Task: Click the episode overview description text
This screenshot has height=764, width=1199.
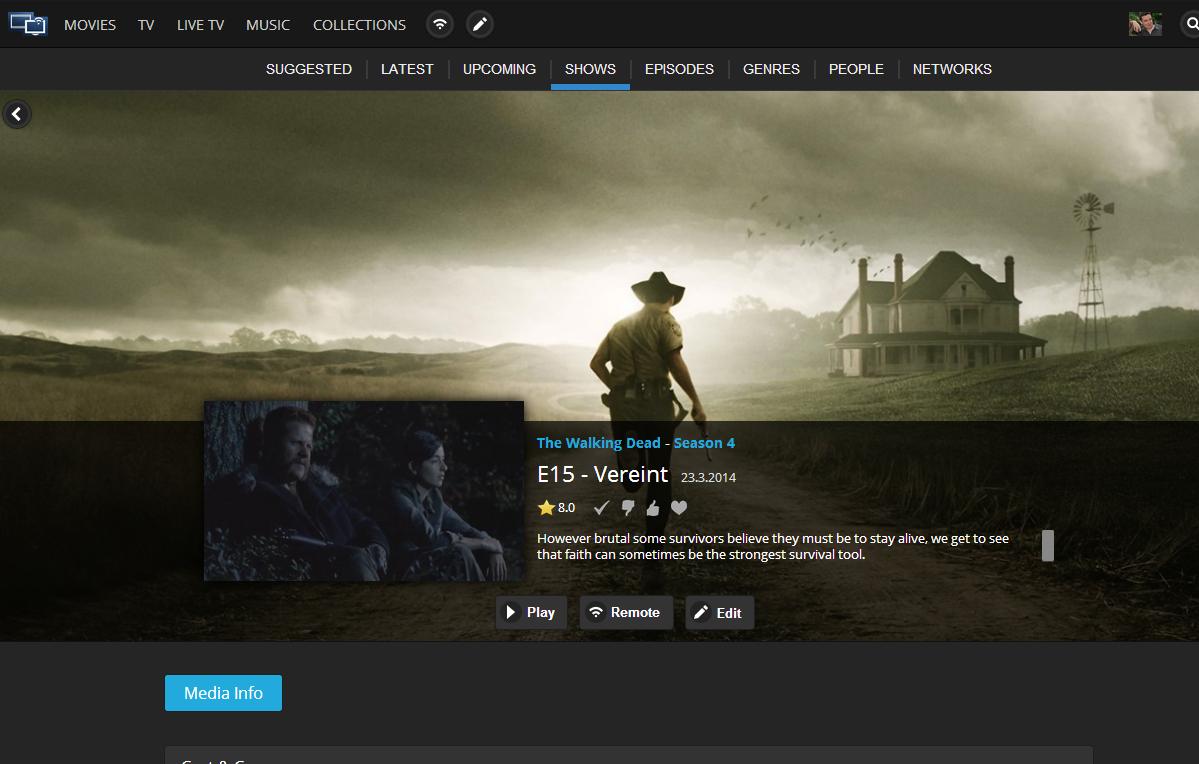Action: [x=773, y=546]
